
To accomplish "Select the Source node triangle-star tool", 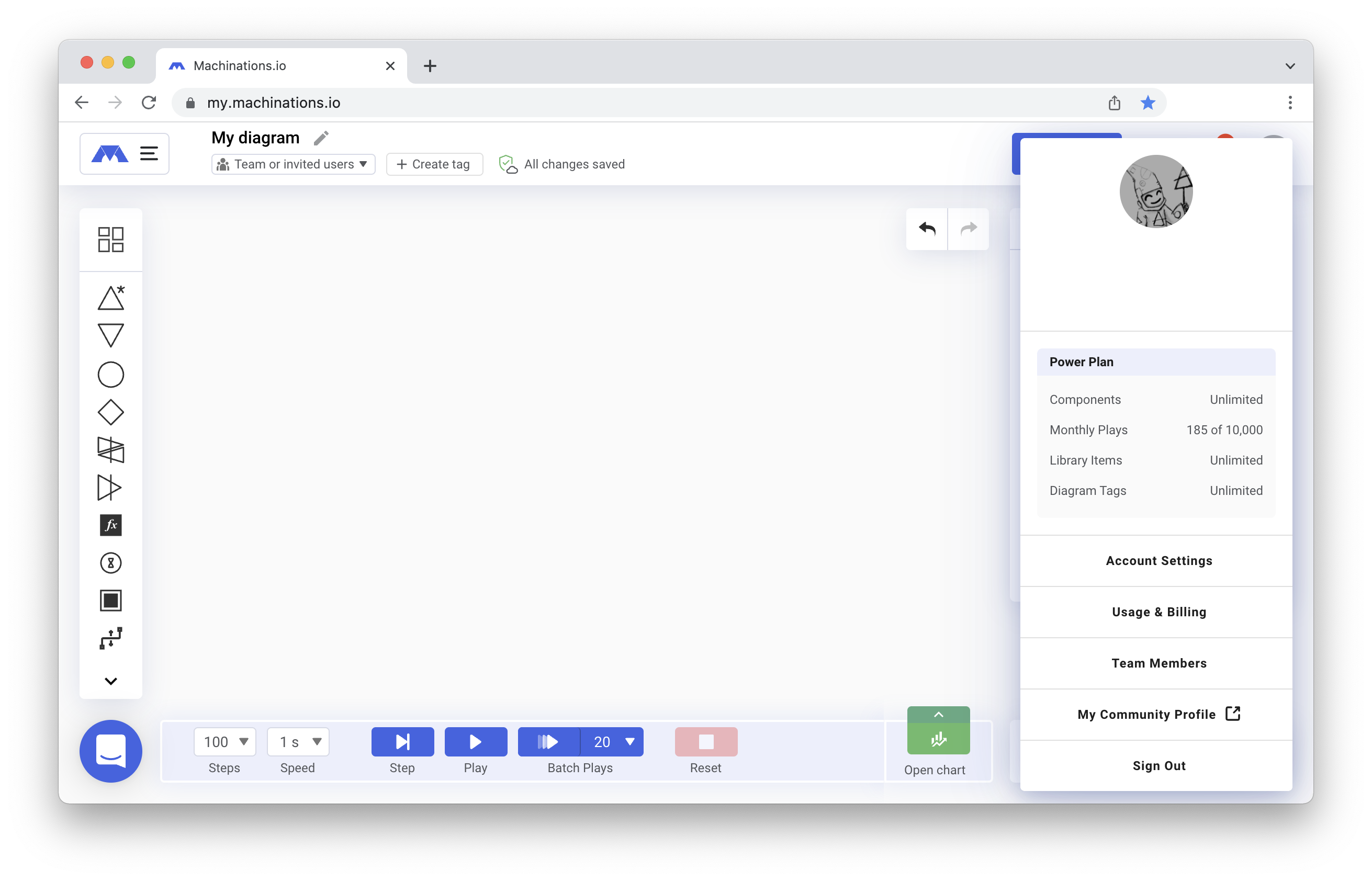I will click(110, 298).
